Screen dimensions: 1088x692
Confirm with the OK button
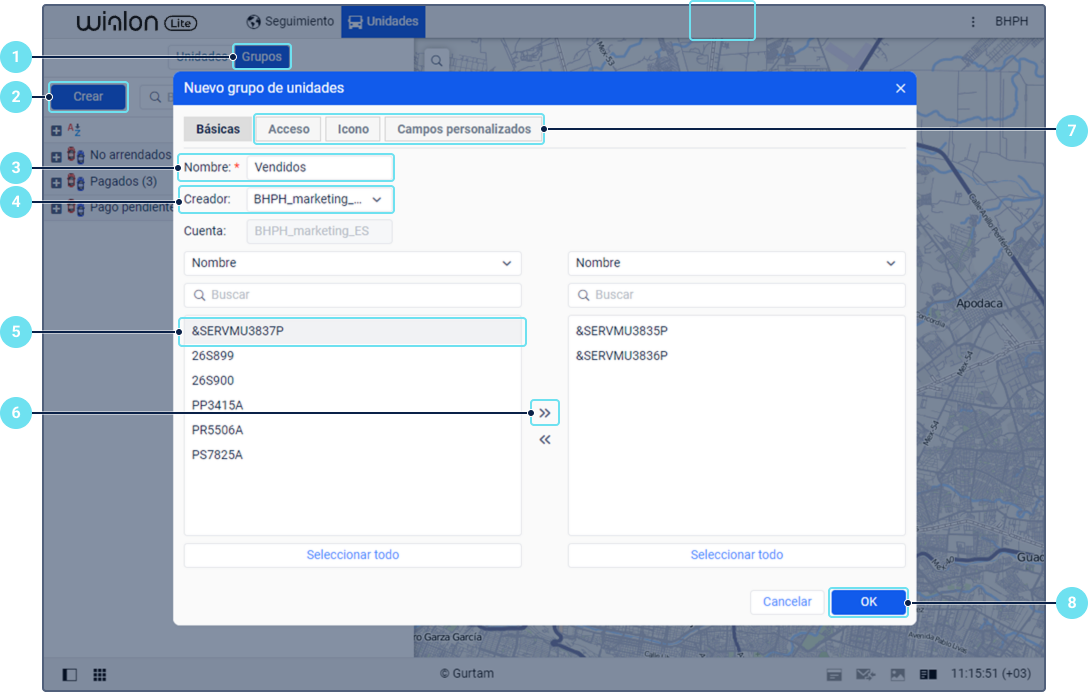coord(869,602)
